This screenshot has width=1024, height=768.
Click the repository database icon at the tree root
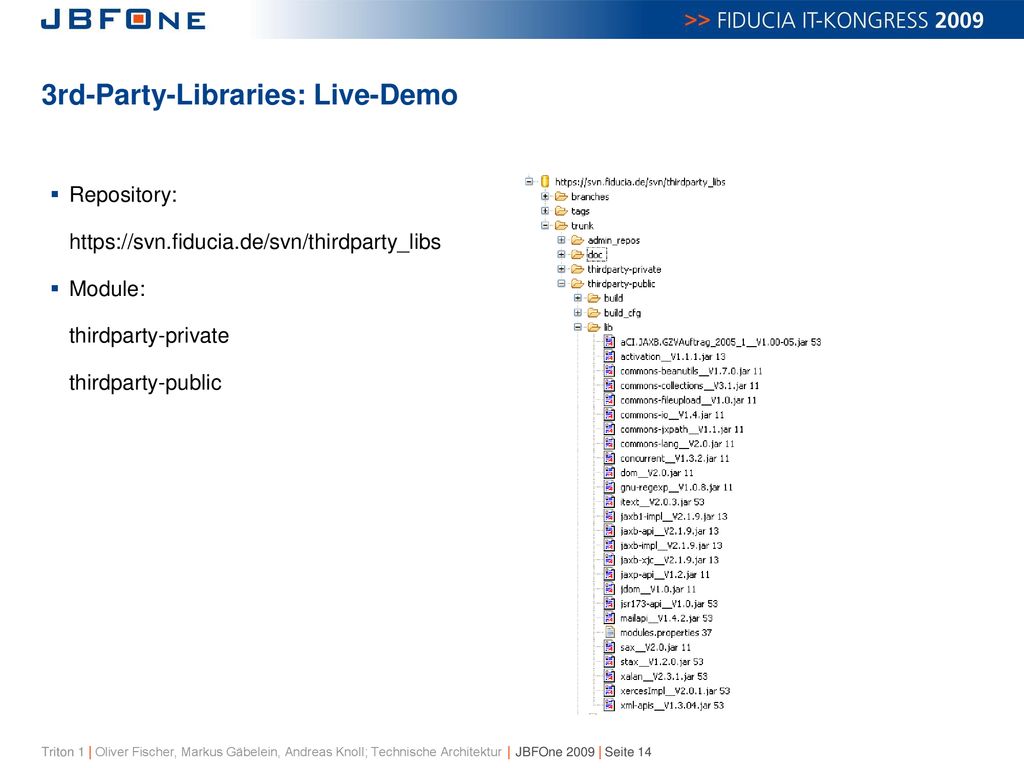click(x=545, y=182)
